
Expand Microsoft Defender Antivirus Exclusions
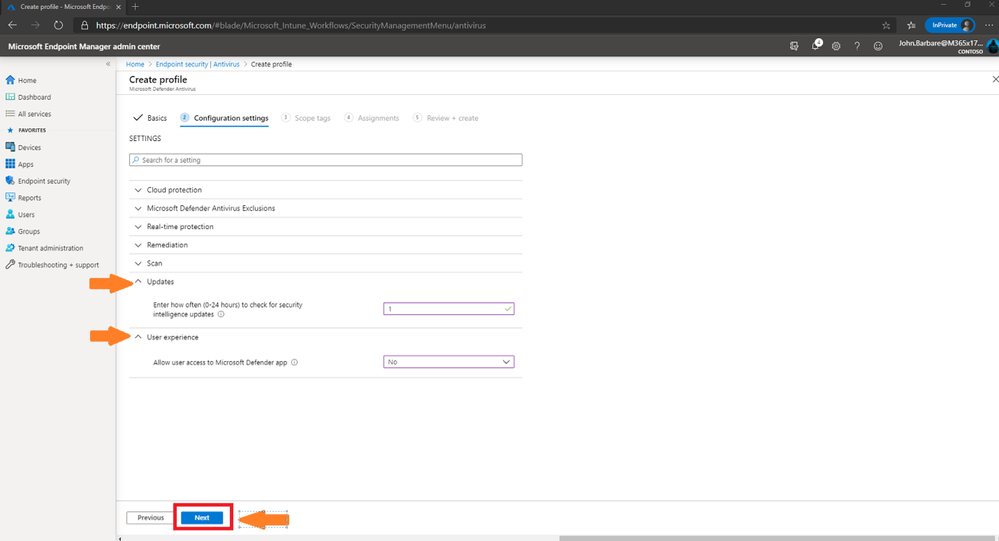326,208
